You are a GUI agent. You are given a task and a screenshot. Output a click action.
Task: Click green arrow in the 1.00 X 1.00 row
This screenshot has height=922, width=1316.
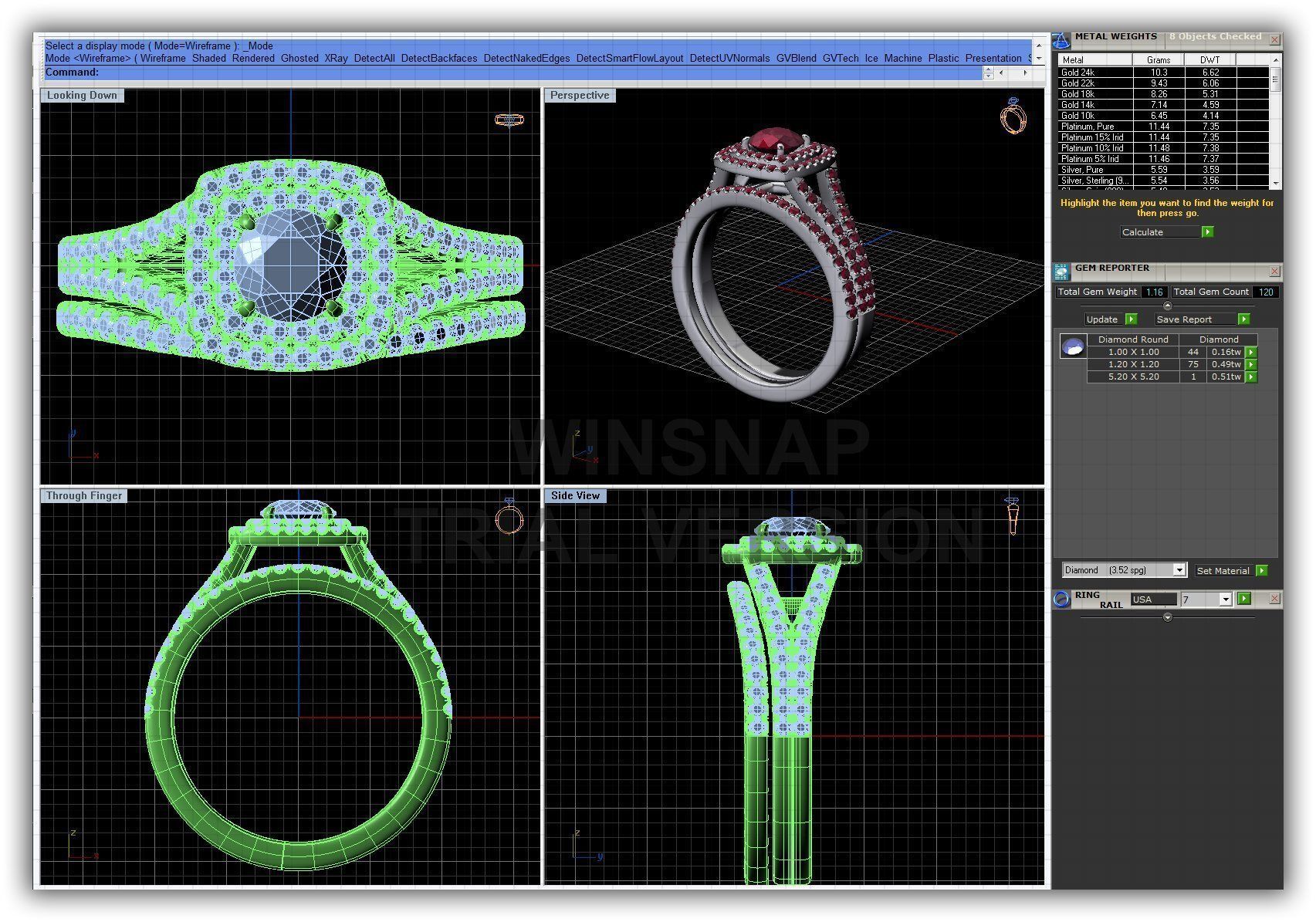pos(1251,353)
